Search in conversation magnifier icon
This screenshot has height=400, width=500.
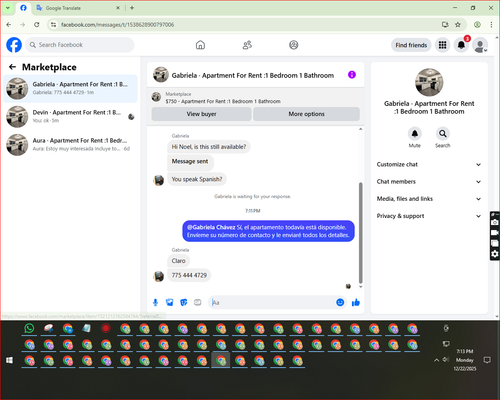443,134
